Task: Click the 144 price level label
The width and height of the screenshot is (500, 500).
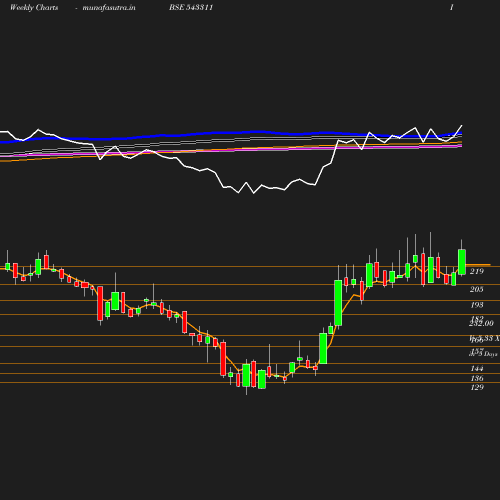Action: [477, 368]
